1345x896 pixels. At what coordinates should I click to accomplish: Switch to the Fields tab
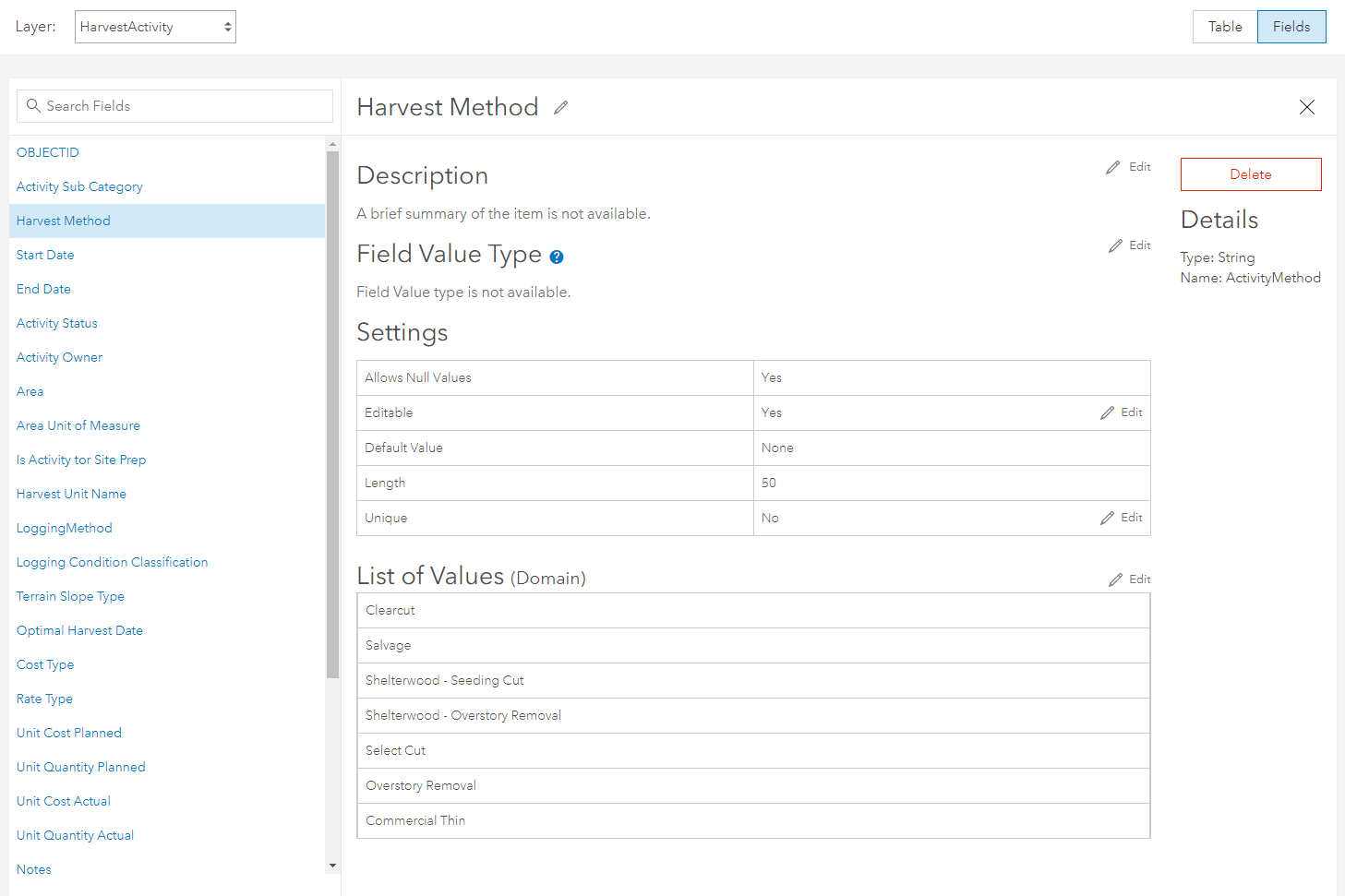point(1291,27)
